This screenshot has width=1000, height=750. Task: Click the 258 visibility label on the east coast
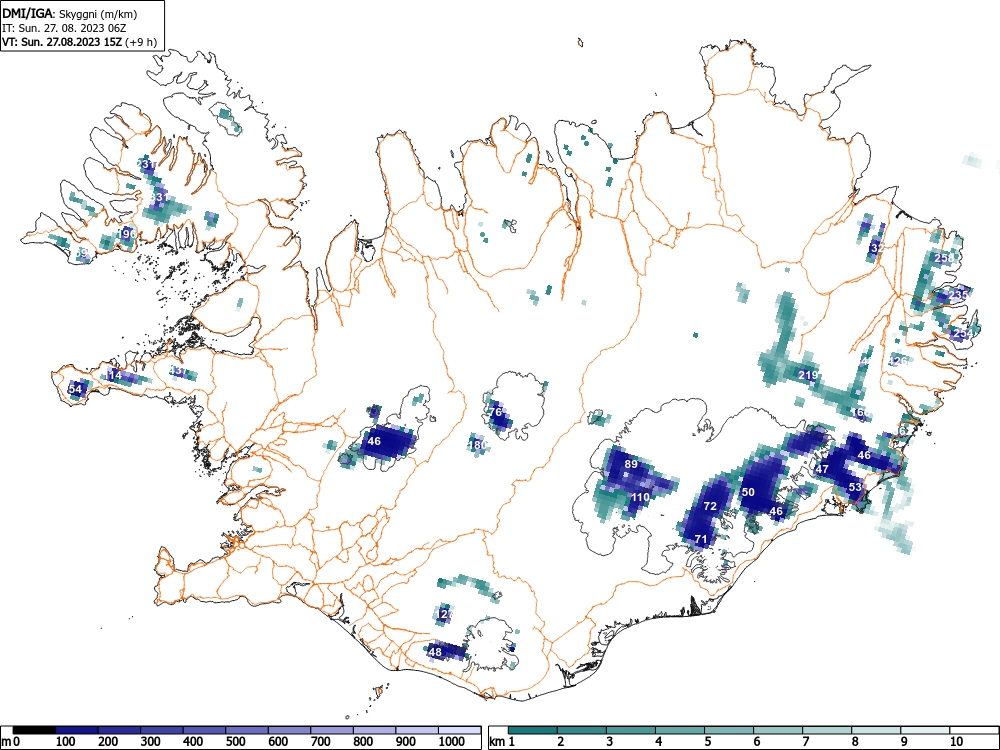[x=944, y=258]
